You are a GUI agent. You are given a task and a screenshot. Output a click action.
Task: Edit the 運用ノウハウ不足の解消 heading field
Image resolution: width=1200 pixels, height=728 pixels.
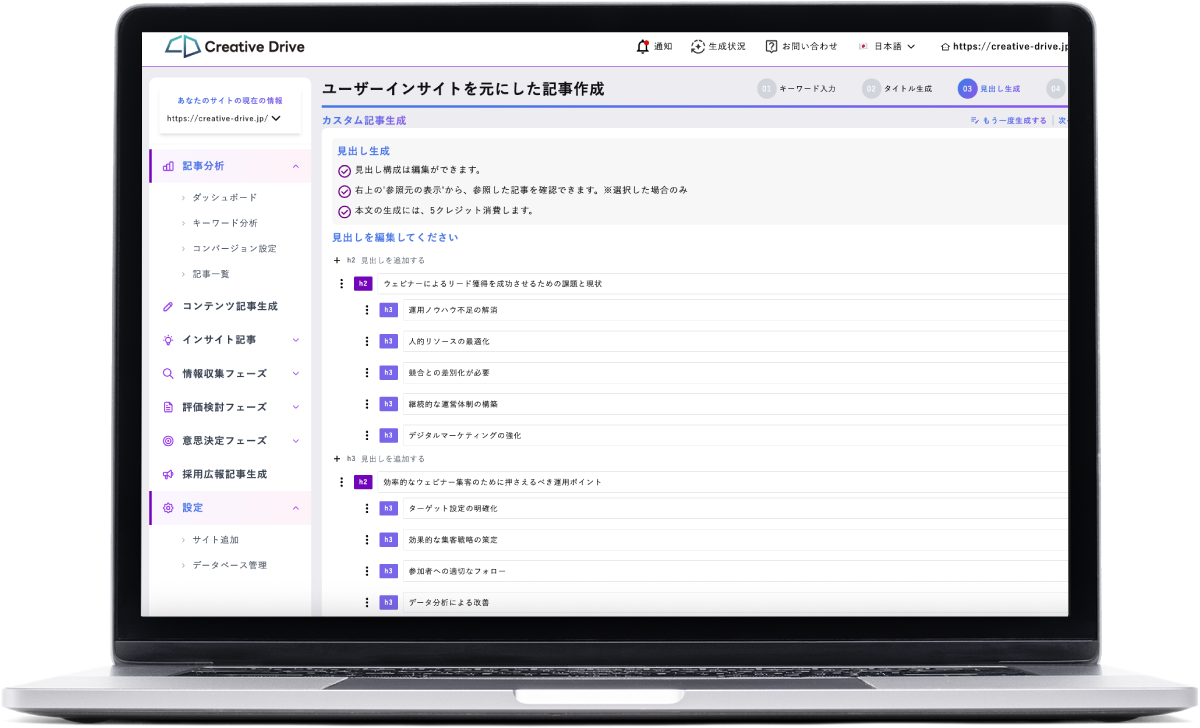[735, 310]
